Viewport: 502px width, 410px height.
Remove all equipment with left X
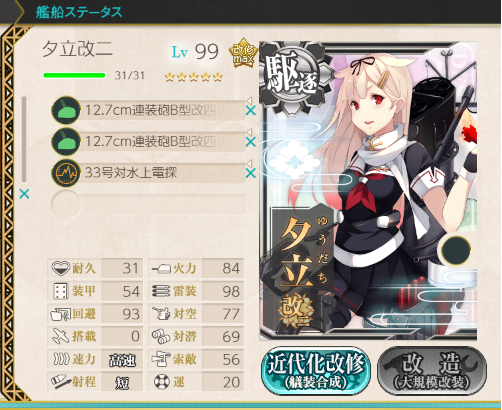point(24,194)
